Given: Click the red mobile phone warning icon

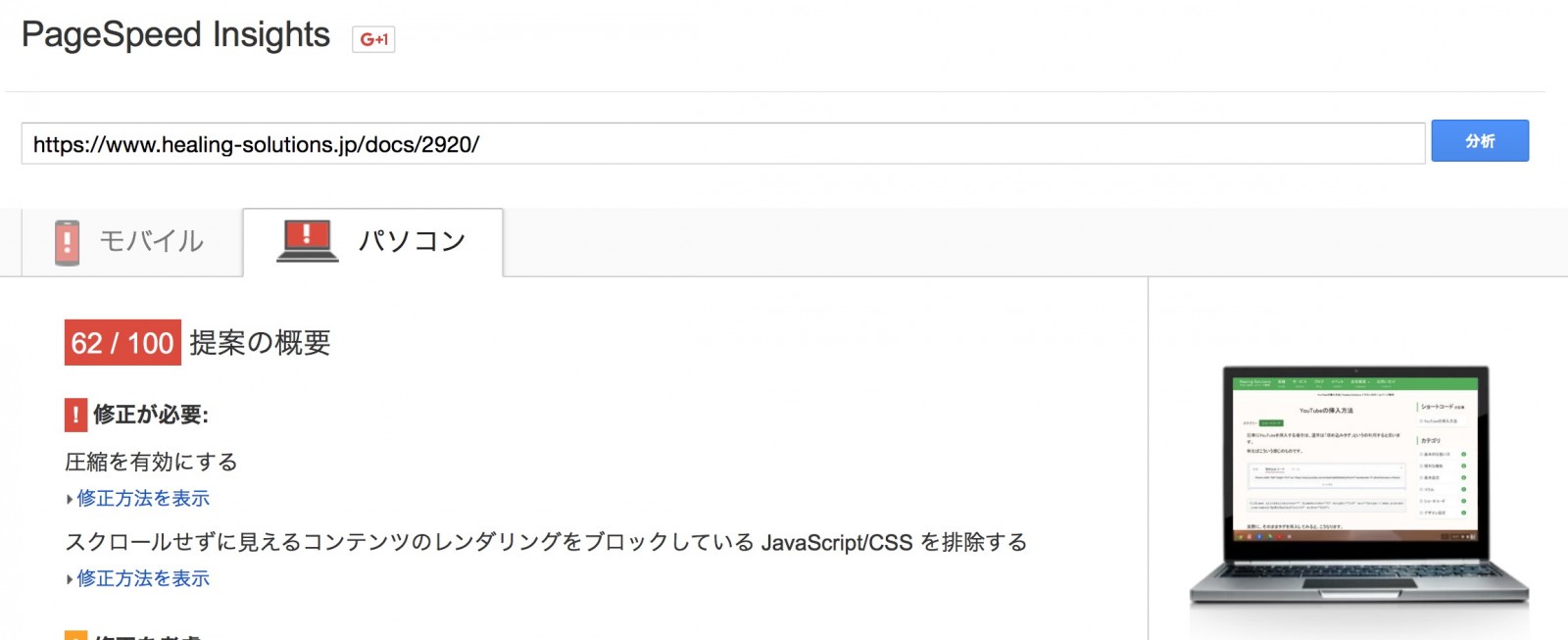Looking at the screenshot, I should tap(67, 242).
